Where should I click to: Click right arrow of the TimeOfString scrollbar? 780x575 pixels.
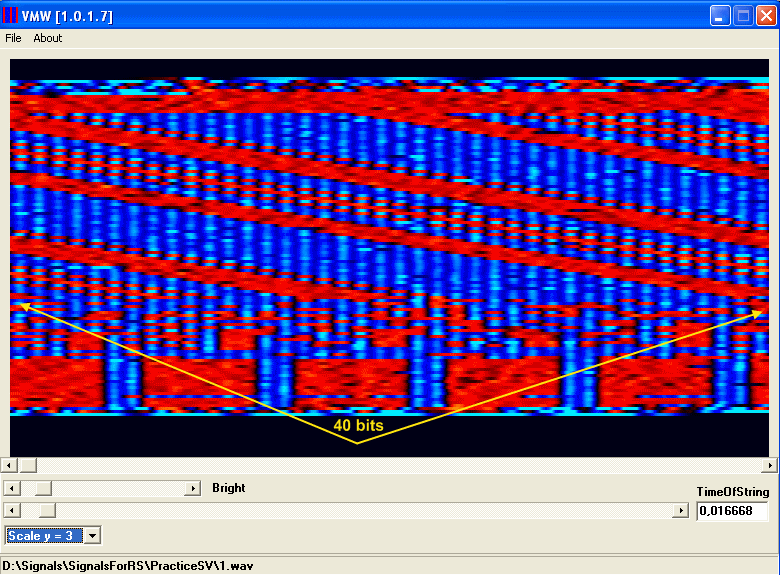681,511
